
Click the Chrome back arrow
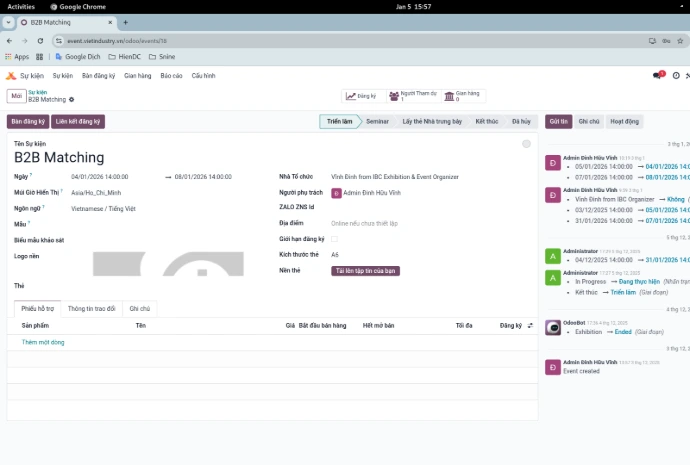[x=9, y=41]
